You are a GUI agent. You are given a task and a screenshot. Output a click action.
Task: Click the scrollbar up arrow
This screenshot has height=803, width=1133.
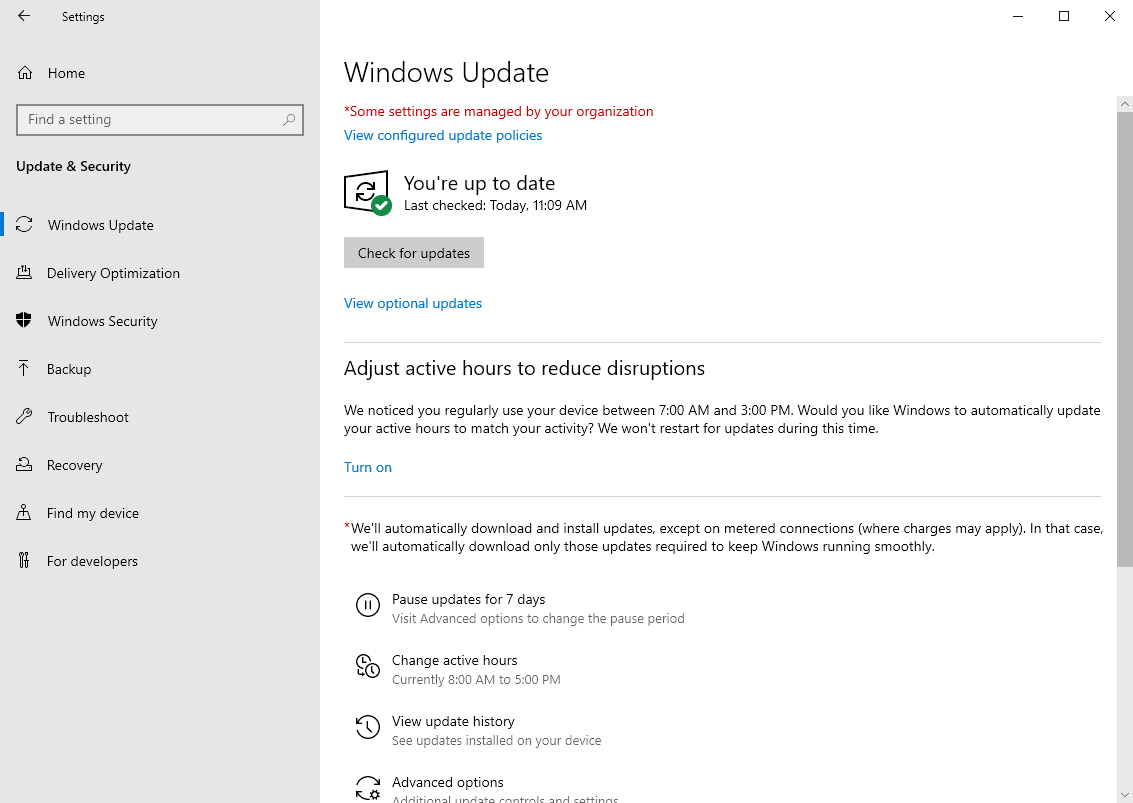coord(1124,104)
